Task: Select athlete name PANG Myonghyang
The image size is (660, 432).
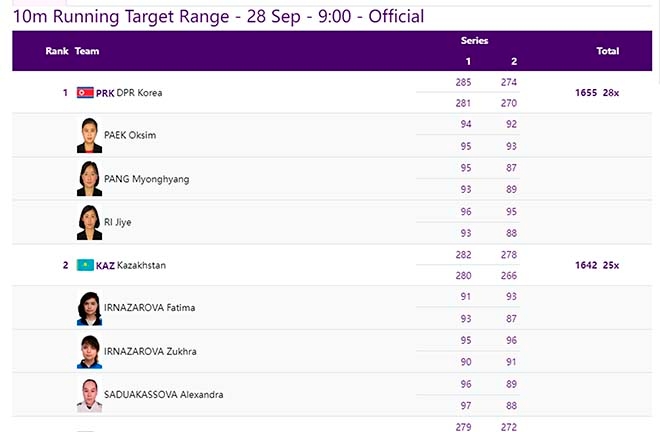Action: 147,179
